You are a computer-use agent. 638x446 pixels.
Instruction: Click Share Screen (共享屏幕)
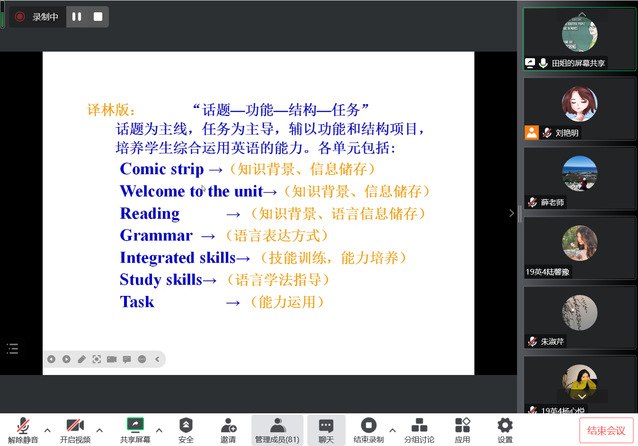[135, 429]
